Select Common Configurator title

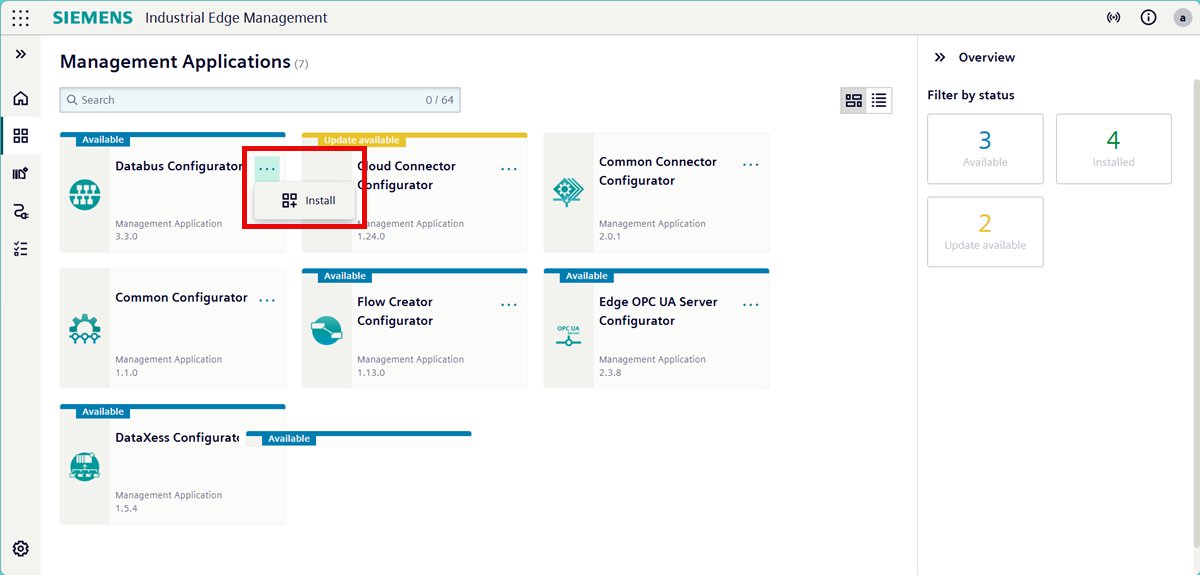pyautogui.click(x=181, y=298)
